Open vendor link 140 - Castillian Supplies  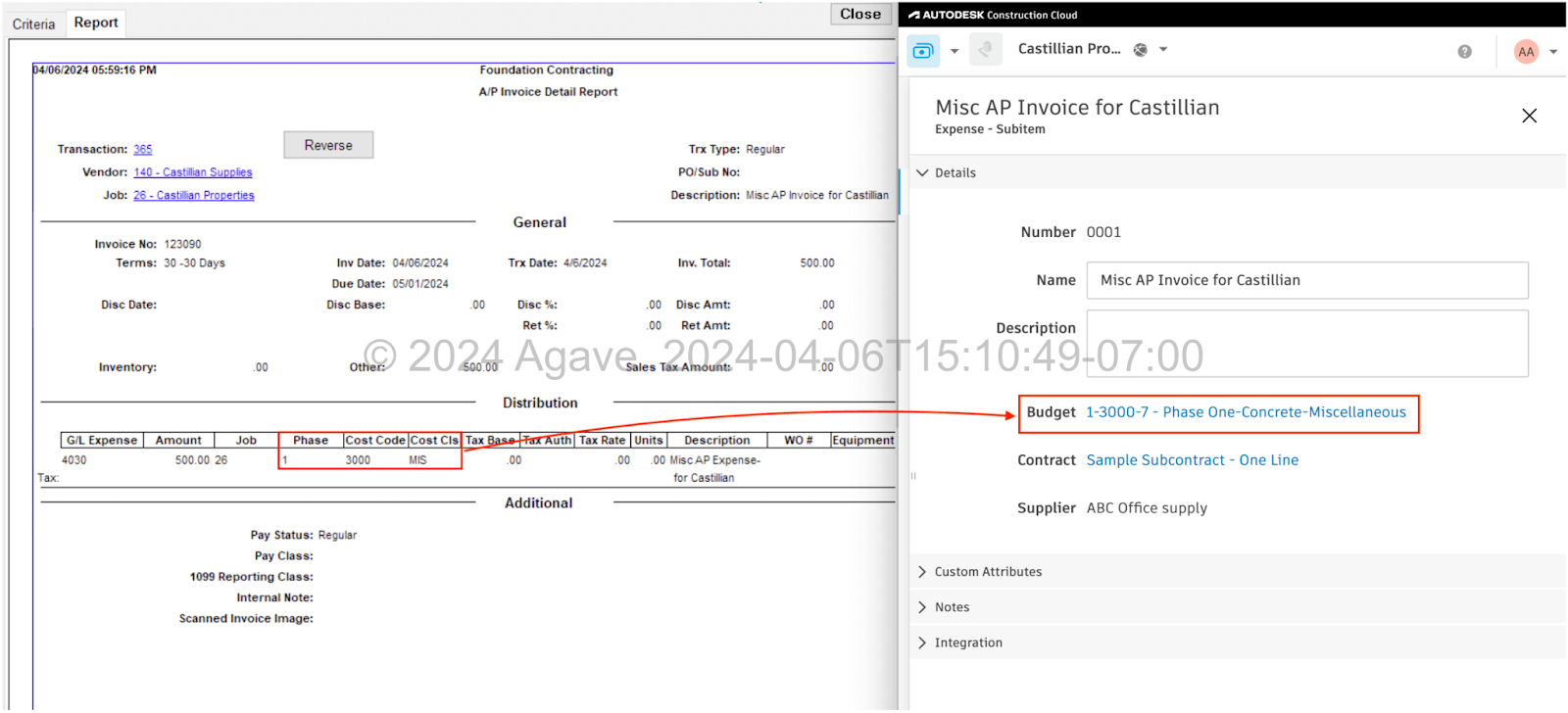pyautogui.click(x=193, y=172)
